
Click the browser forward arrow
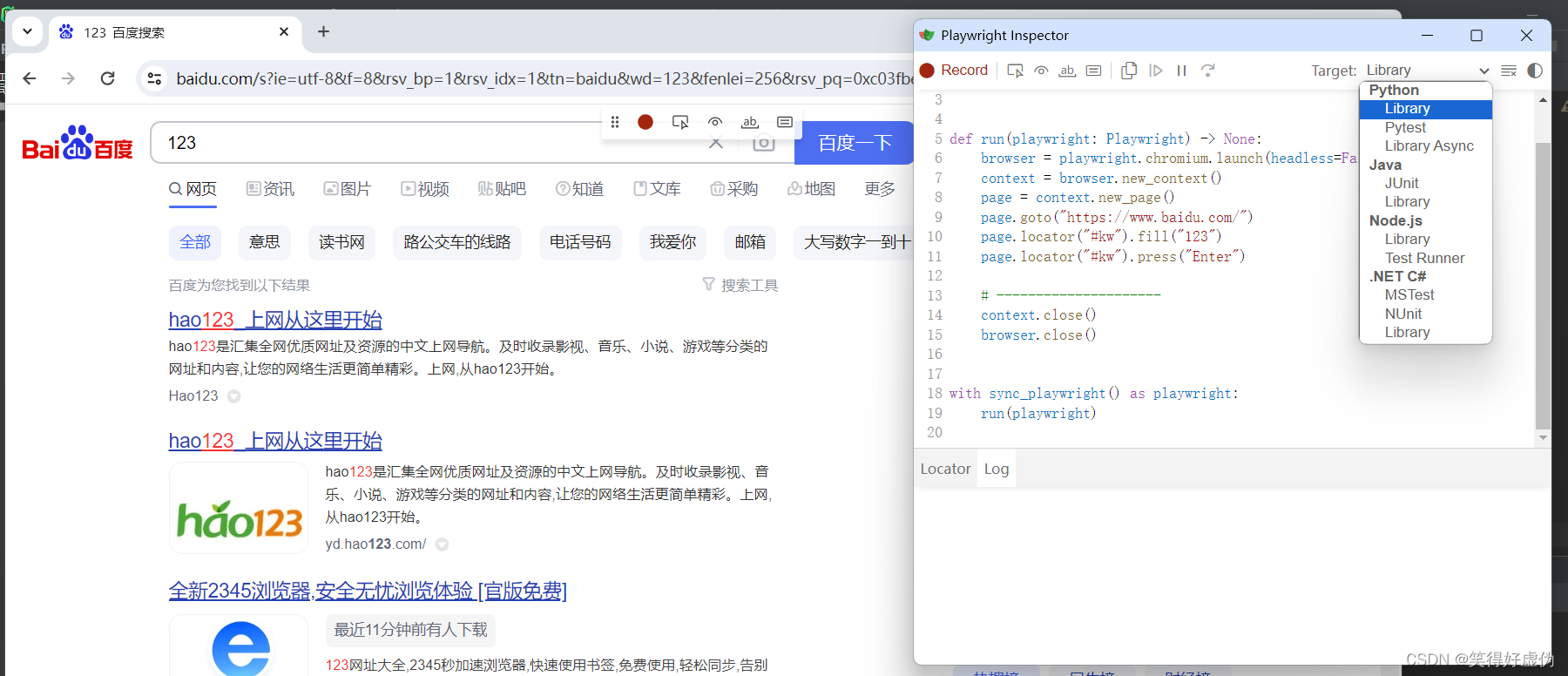pyautogui.click(x=69, y=78)
